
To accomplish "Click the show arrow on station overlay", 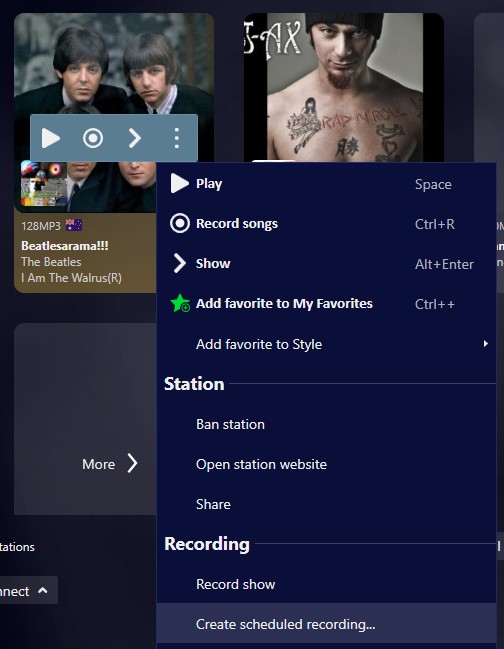I will pos(134,138).
